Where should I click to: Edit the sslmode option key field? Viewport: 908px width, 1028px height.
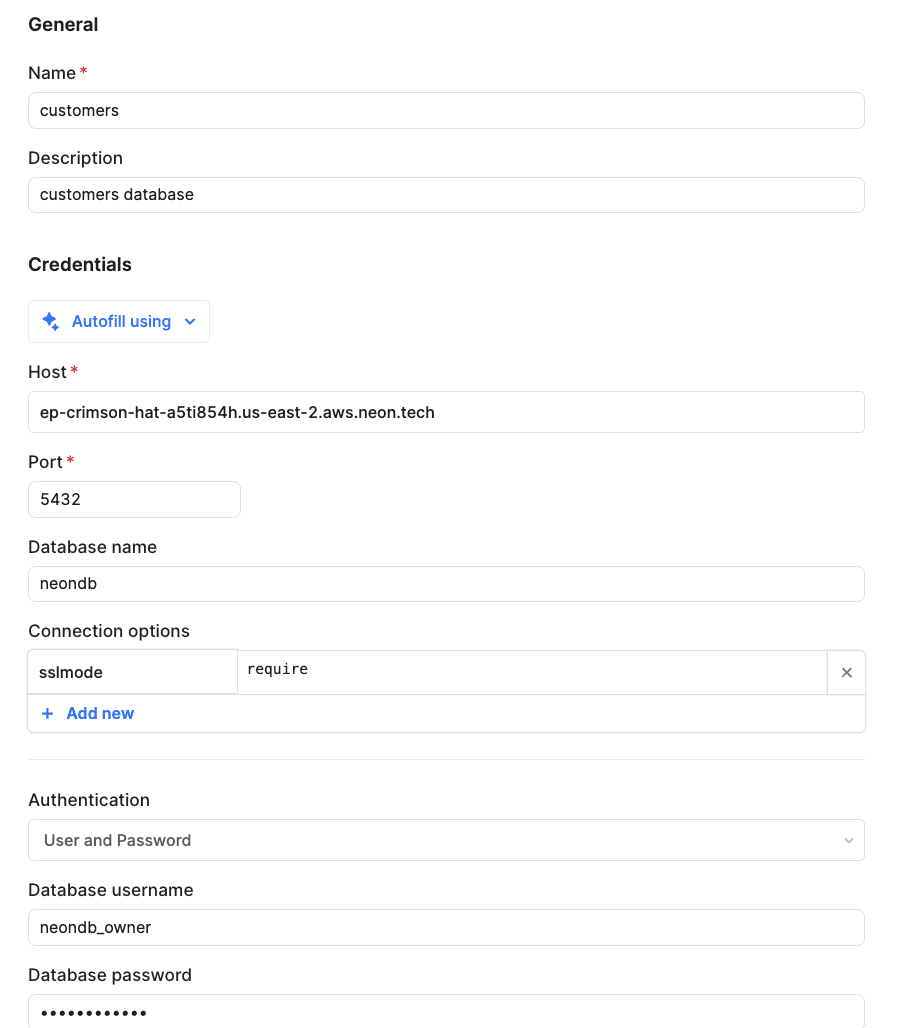click(132, 671)
